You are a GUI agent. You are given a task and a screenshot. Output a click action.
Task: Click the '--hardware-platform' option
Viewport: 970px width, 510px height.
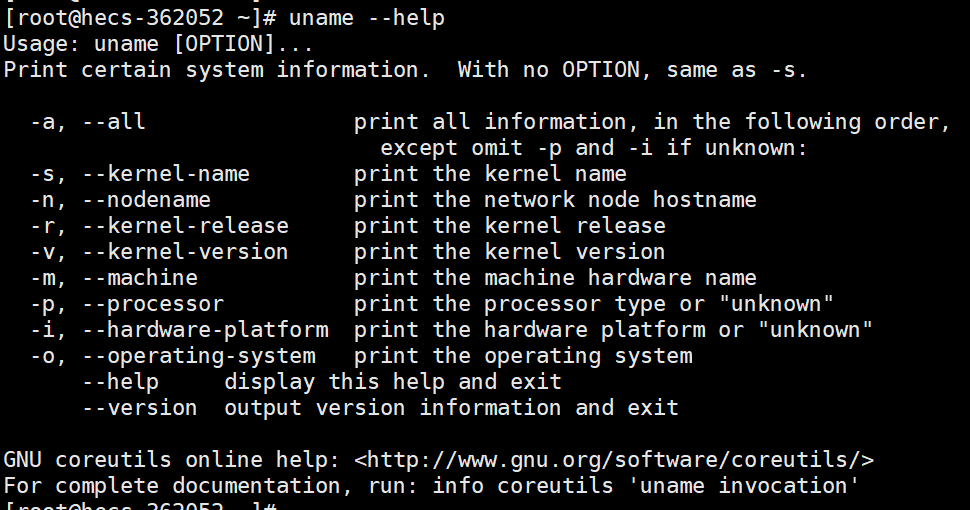coord(204,330)
